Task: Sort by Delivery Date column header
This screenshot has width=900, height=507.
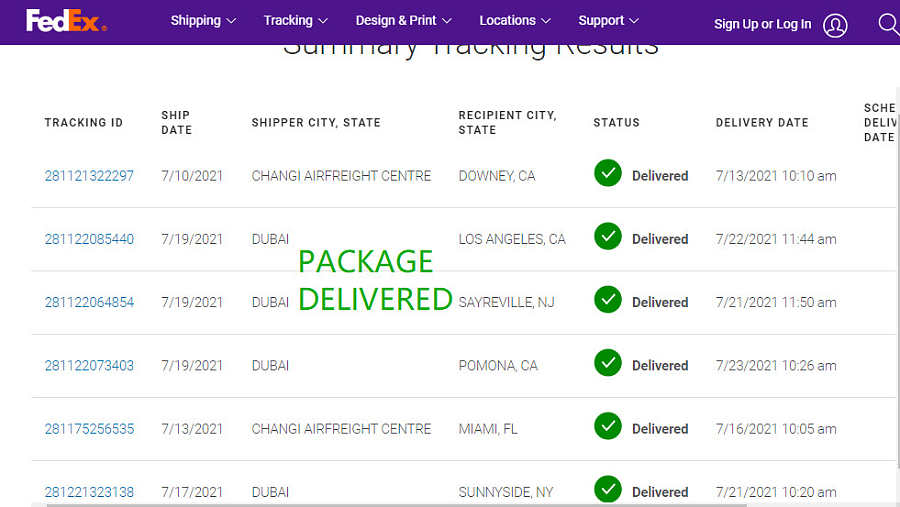Action: (762, 122)
